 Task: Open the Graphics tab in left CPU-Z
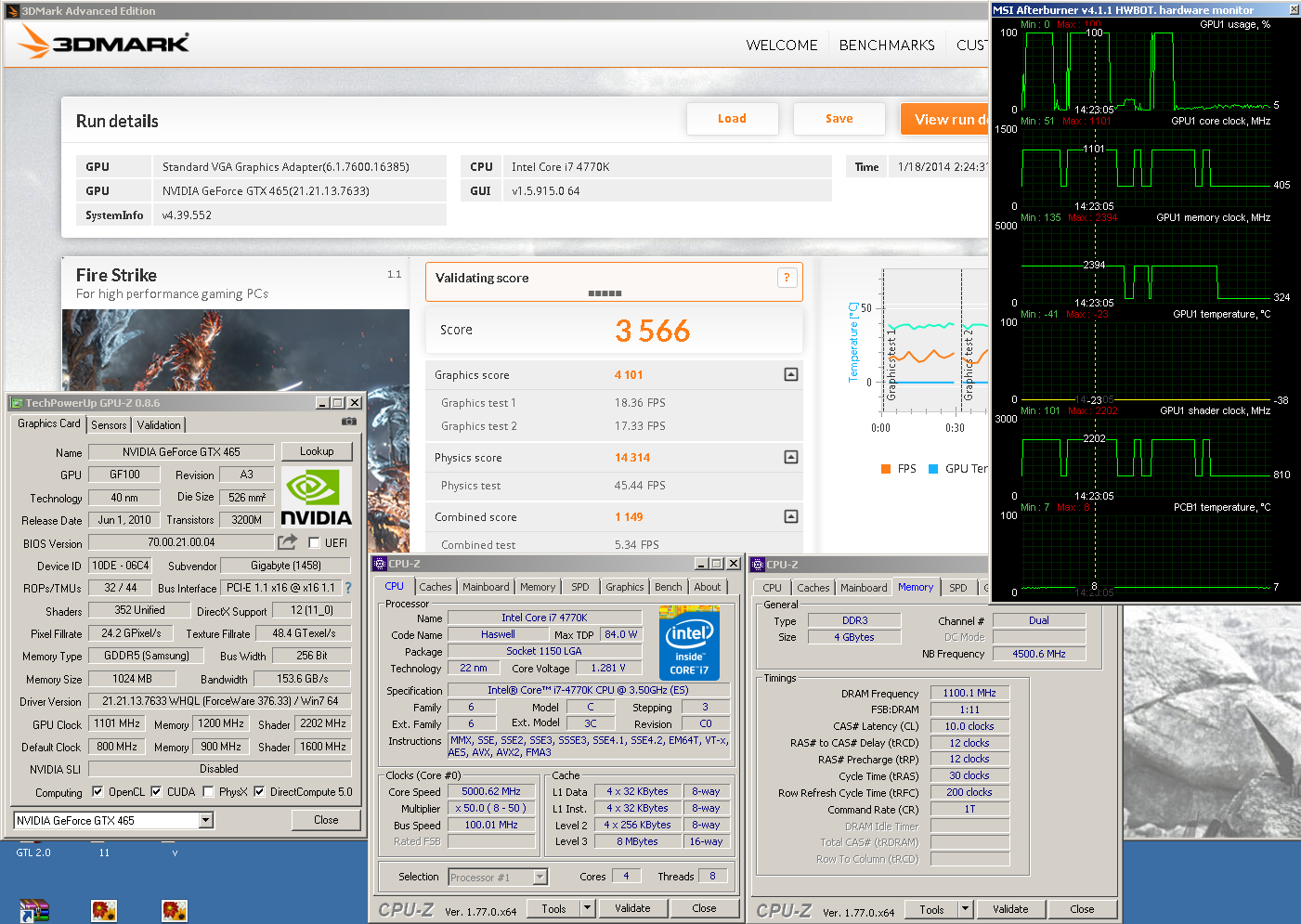tap(624, 587)
